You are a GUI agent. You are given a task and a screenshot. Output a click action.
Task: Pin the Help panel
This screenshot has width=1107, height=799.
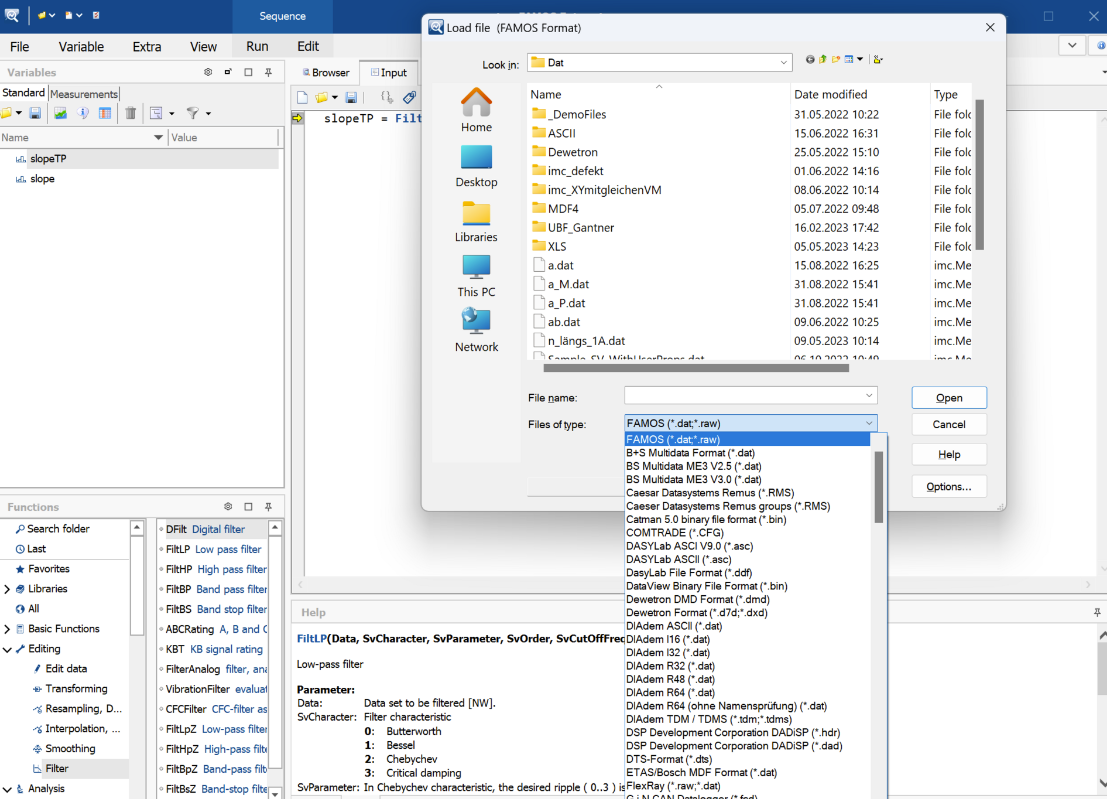[1097, 612]
